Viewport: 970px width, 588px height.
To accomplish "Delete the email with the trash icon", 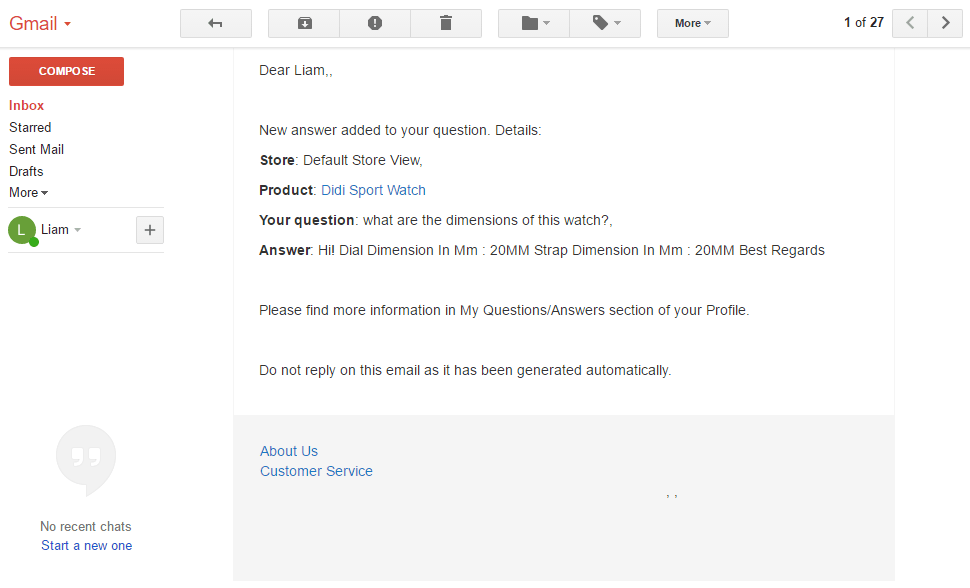I will [x=446, y=23].
